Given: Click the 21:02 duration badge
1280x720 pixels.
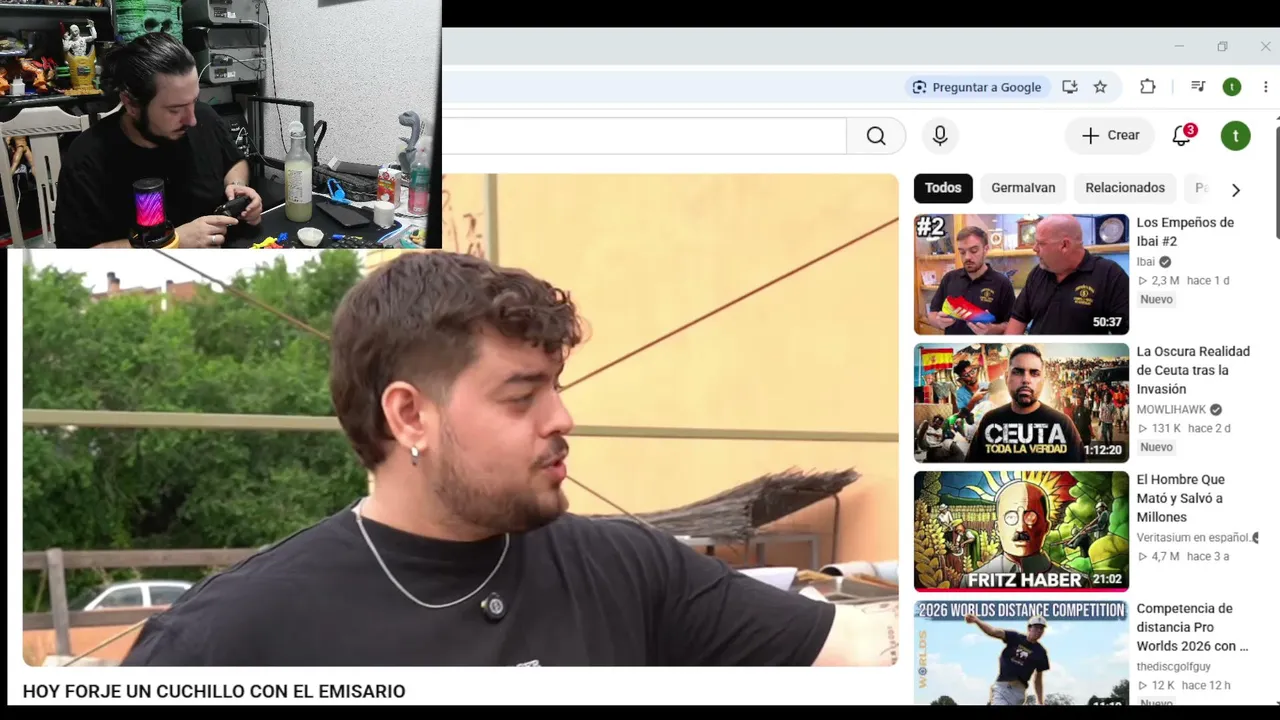Looking at the screenshot, I should point(1107,579).
